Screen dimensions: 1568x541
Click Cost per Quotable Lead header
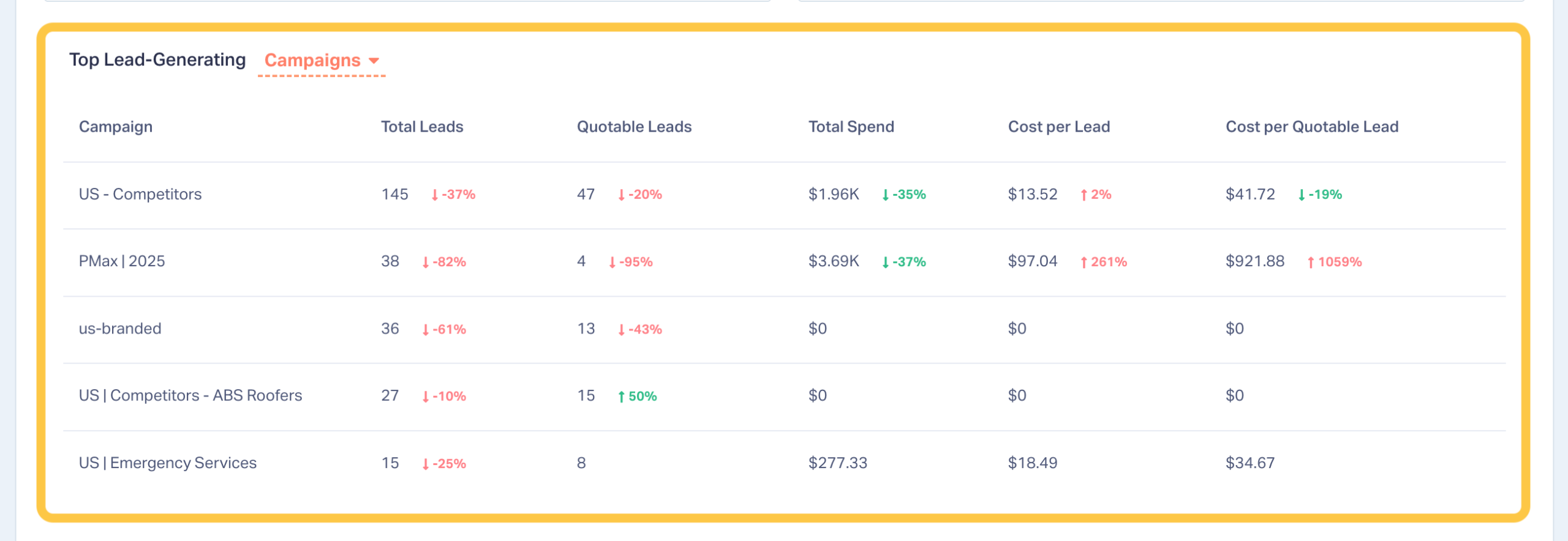[1311, 127]
